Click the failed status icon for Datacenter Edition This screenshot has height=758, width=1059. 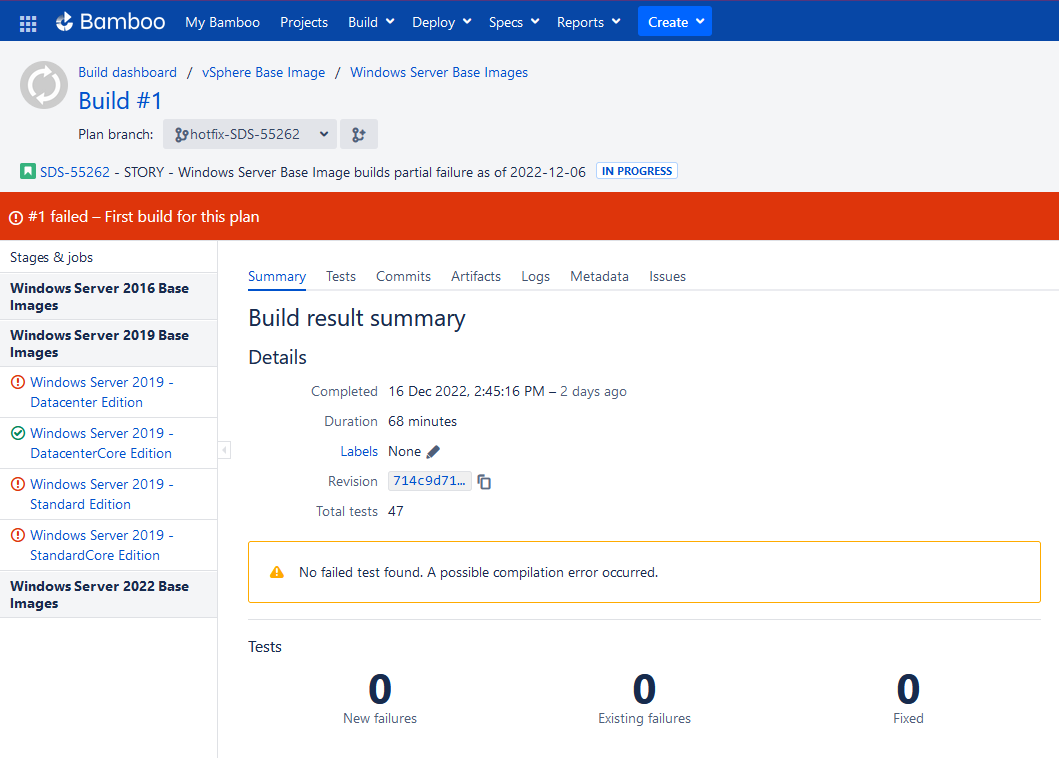coord(18,382)
